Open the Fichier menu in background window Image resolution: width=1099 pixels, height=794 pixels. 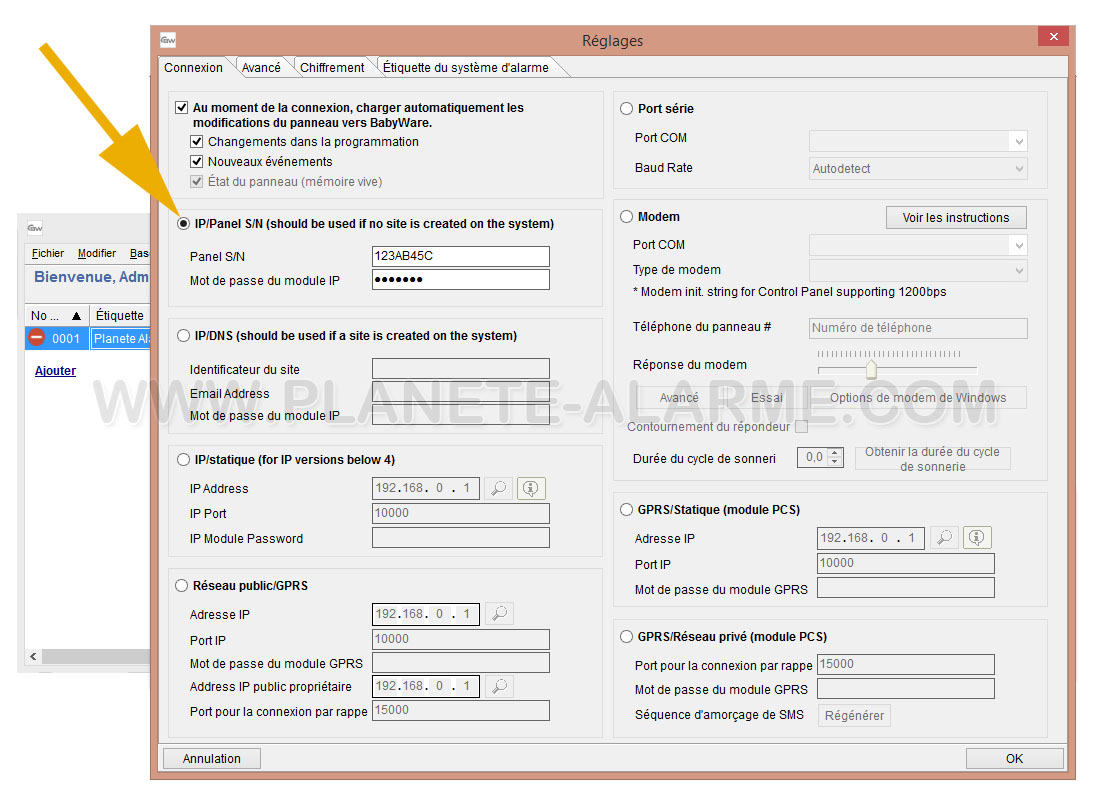pos(48,253)
